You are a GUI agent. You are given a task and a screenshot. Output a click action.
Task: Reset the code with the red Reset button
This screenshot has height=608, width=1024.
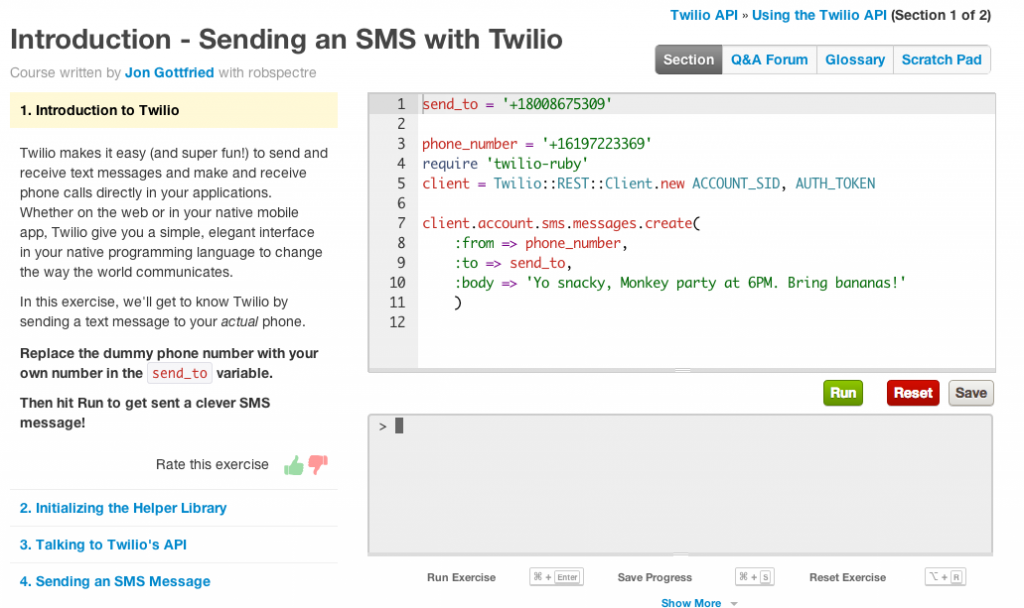click(912, 393)
